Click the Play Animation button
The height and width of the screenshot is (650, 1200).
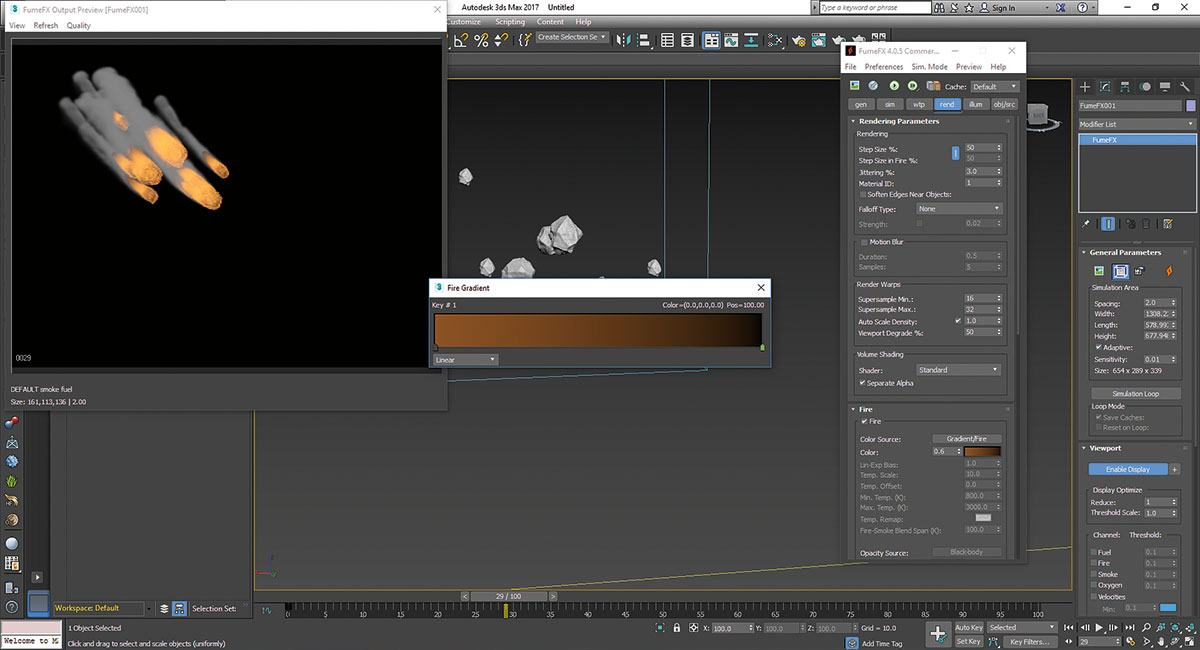click(x=1098, y=627)
